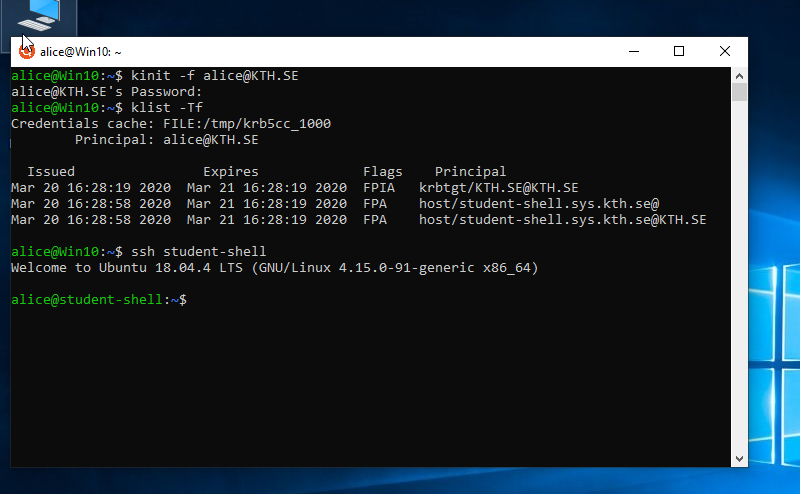Click the Ubuntu icon in the title bar
The height and width of the screenshot is (494, 800).
(27, 51)
